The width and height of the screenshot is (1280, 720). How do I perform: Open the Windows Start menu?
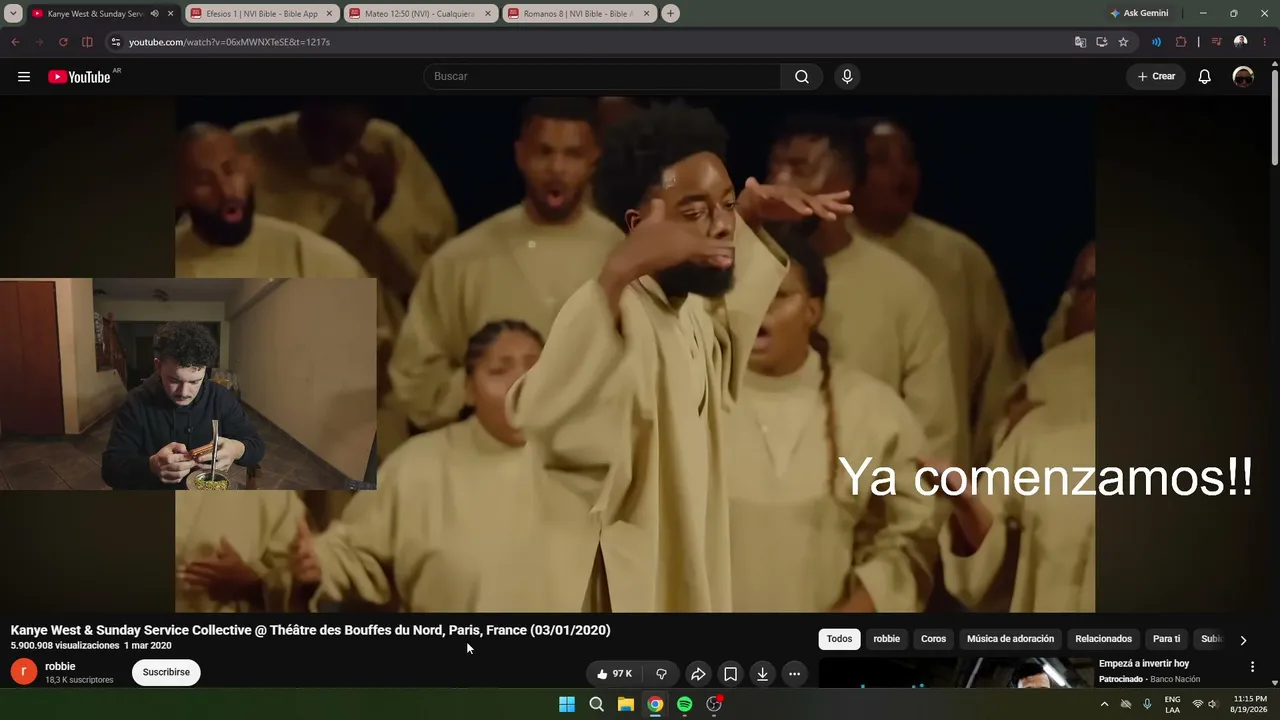click(x=567, y=704)
